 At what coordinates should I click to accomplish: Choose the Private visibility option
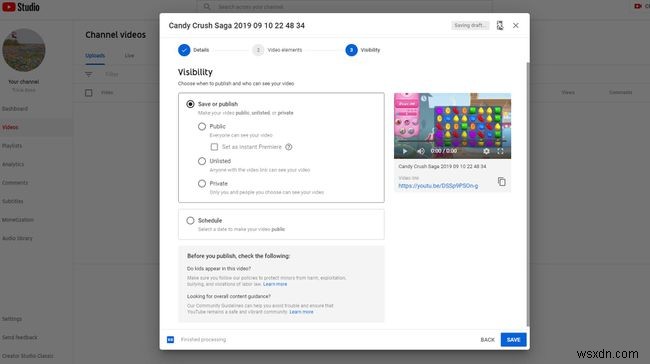tap(202, 183)
